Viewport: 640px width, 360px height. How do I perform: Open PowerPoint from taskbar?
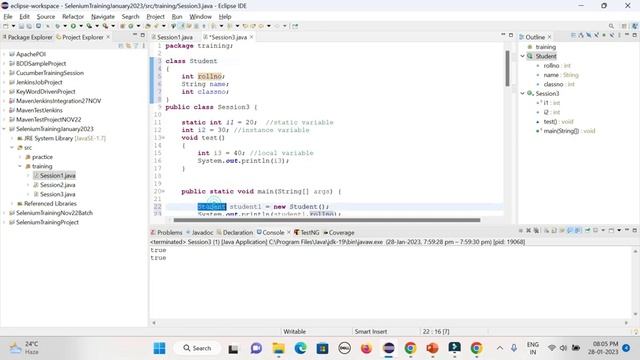coord(432,348)
